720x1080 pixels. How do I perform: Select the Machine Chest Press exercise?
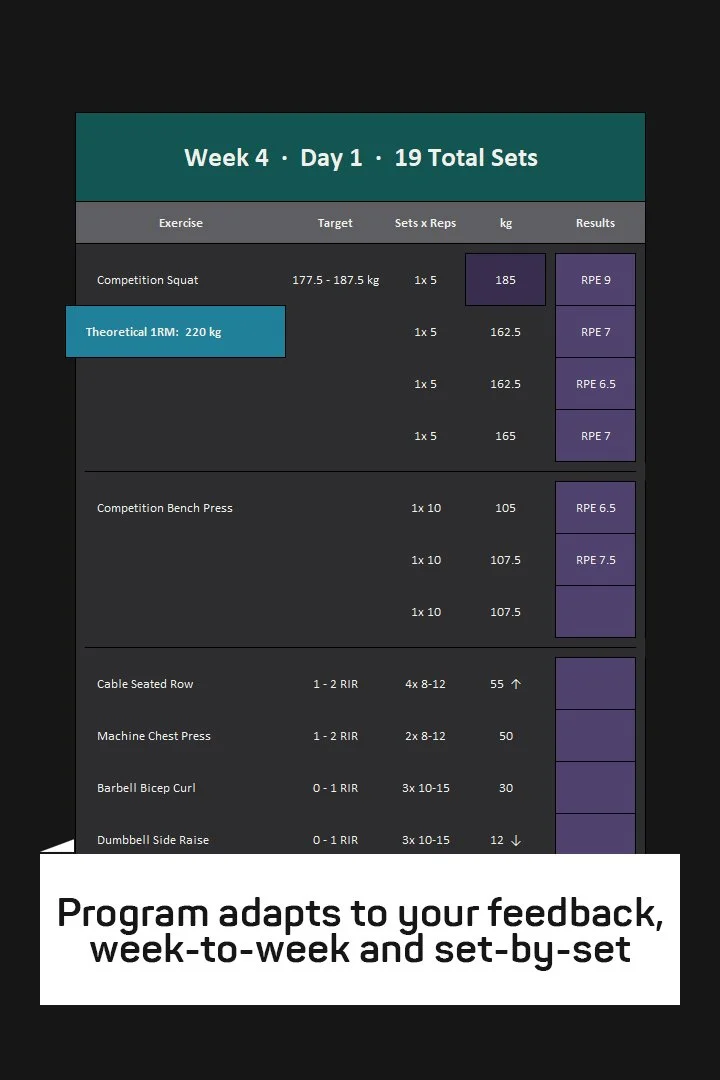tap(154, 736)
